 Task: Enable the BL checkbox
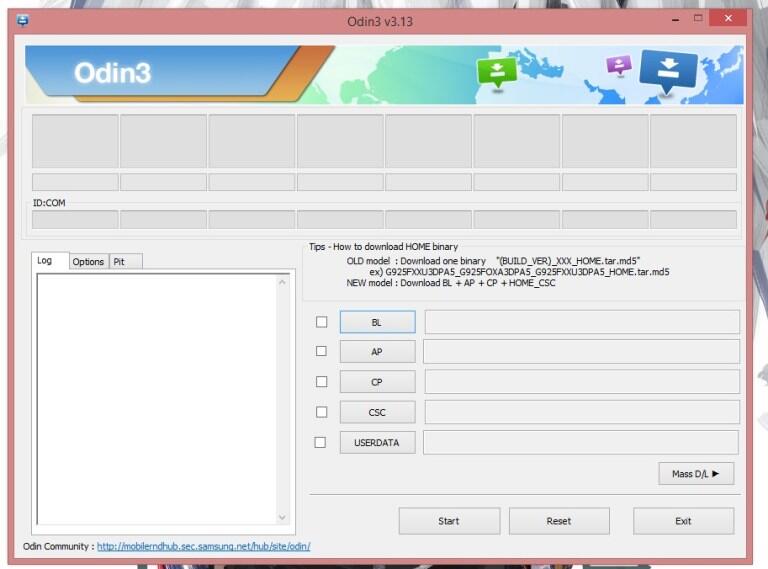321,322
